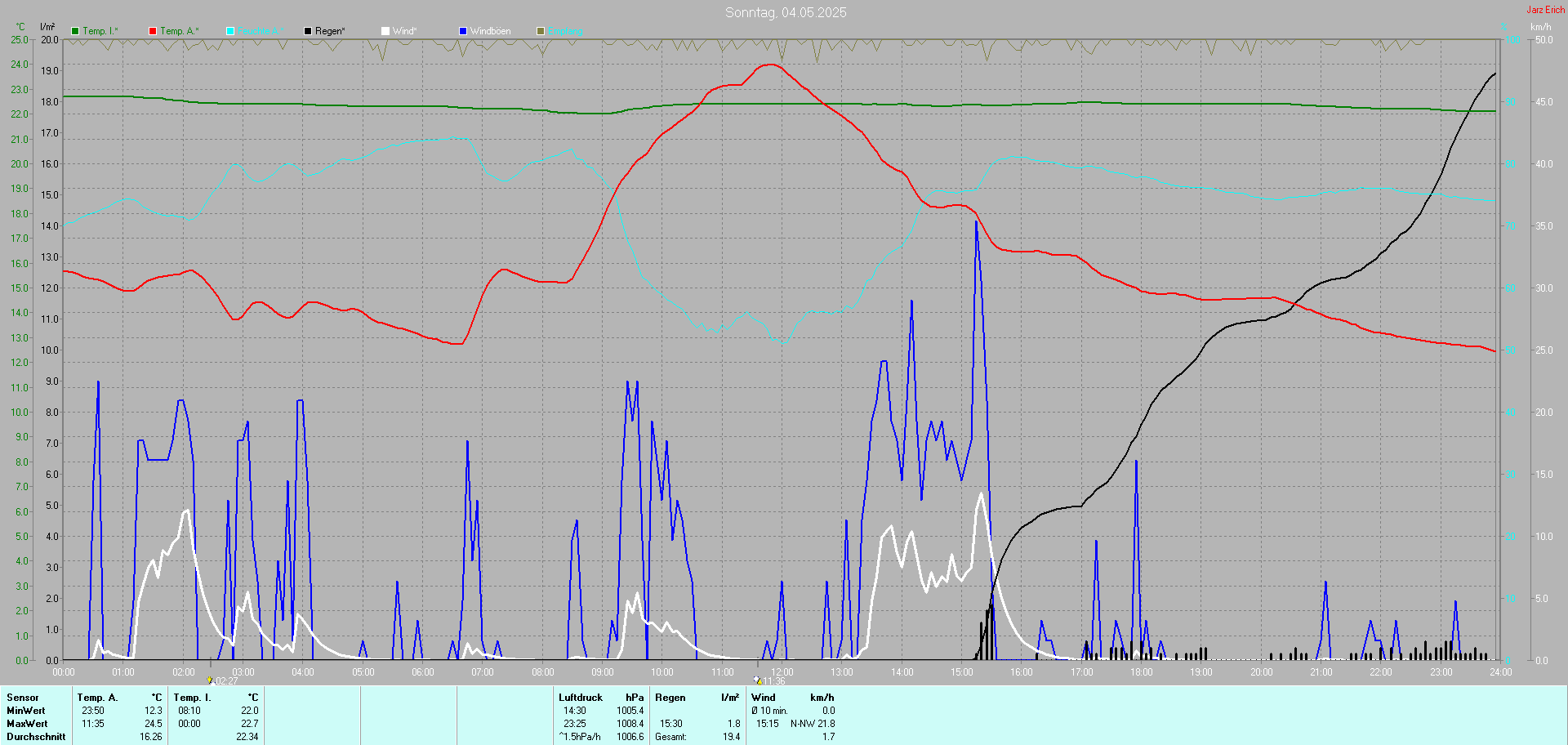Viewport: 1568px width, 745px height.
Task: Click the Luftdruck average value 1006.6
Action: 630,737
